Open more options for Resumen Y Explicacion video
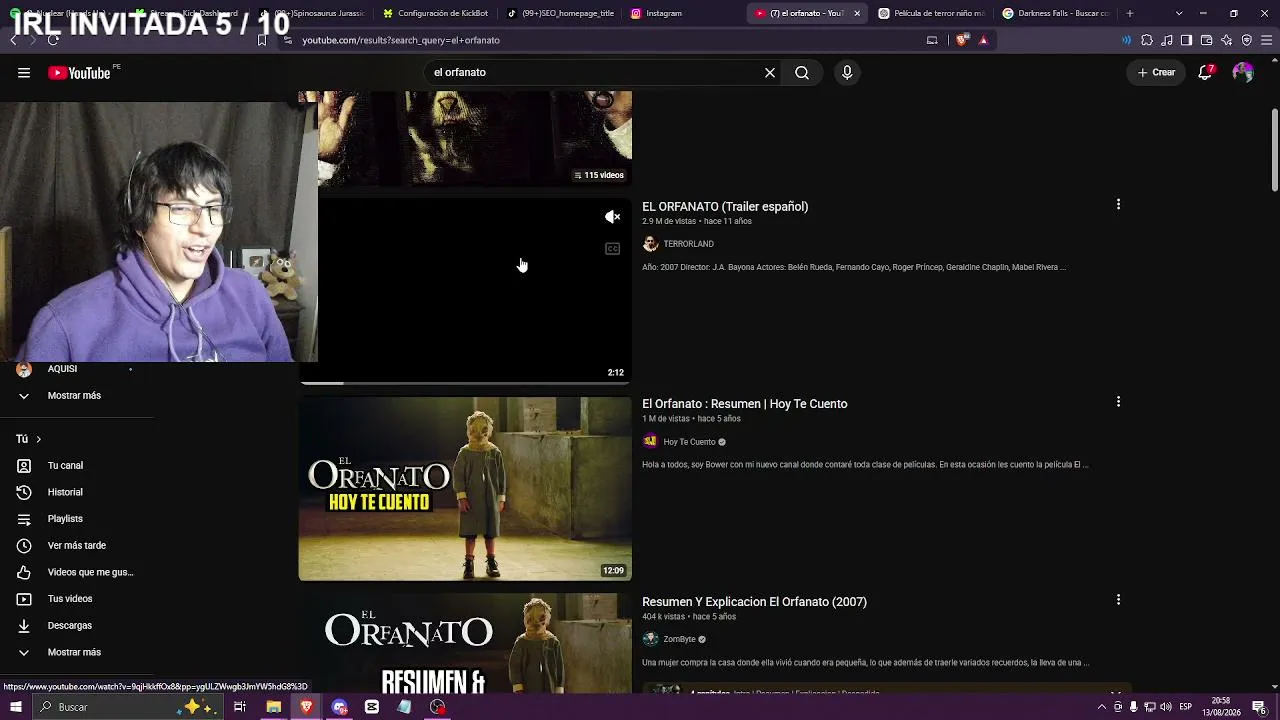This screenshot has width=1280, height=720. pyautogui.click(x=1118, y=600)
